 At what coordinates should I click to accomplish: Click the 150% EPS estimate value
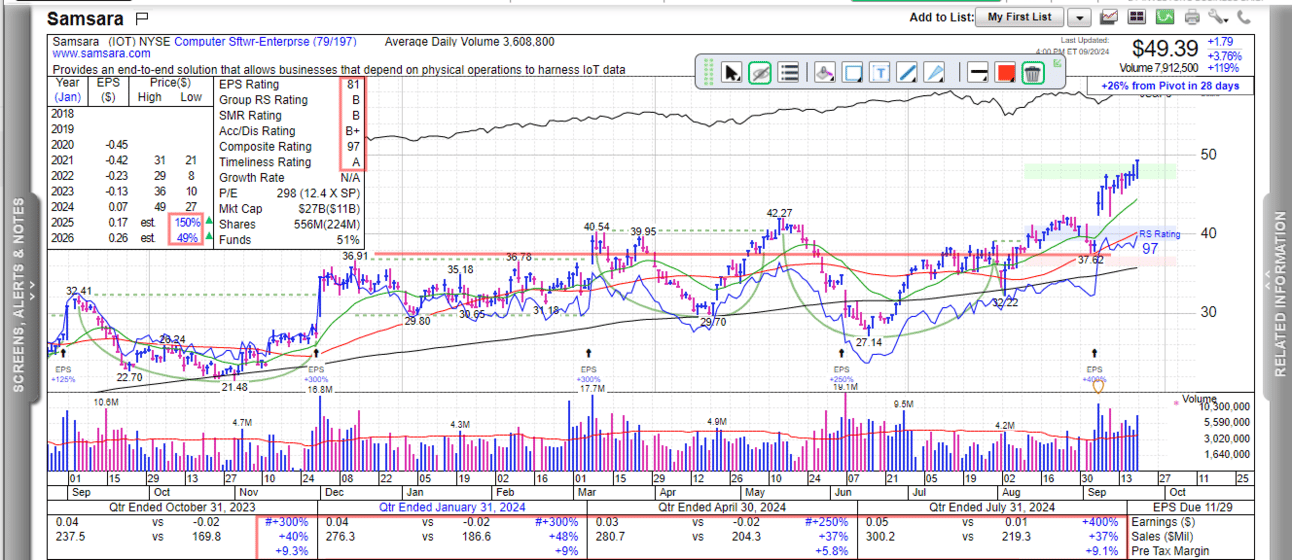[x=187, y=221]
